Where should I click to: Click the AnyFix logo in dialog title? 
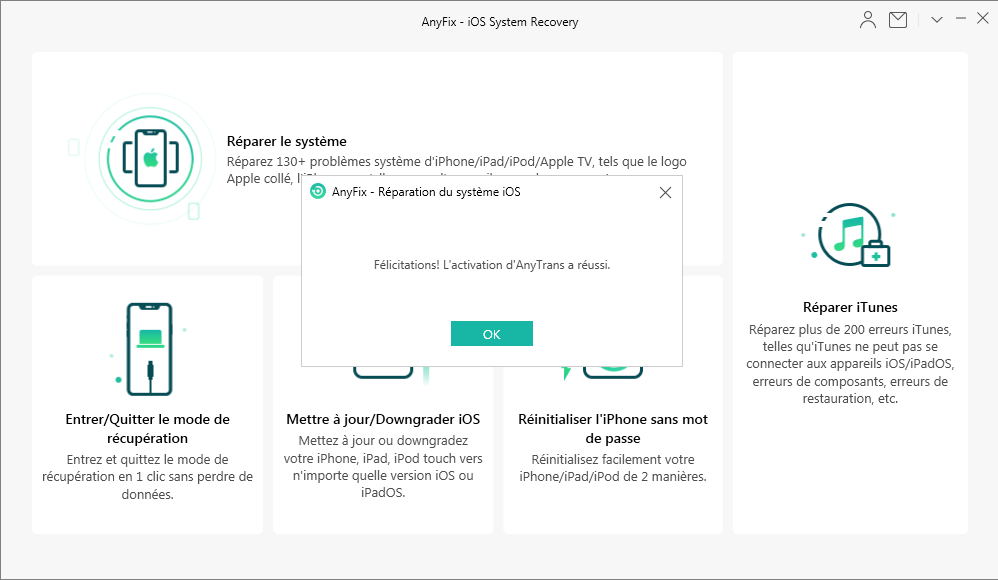[x=318, y=192]
